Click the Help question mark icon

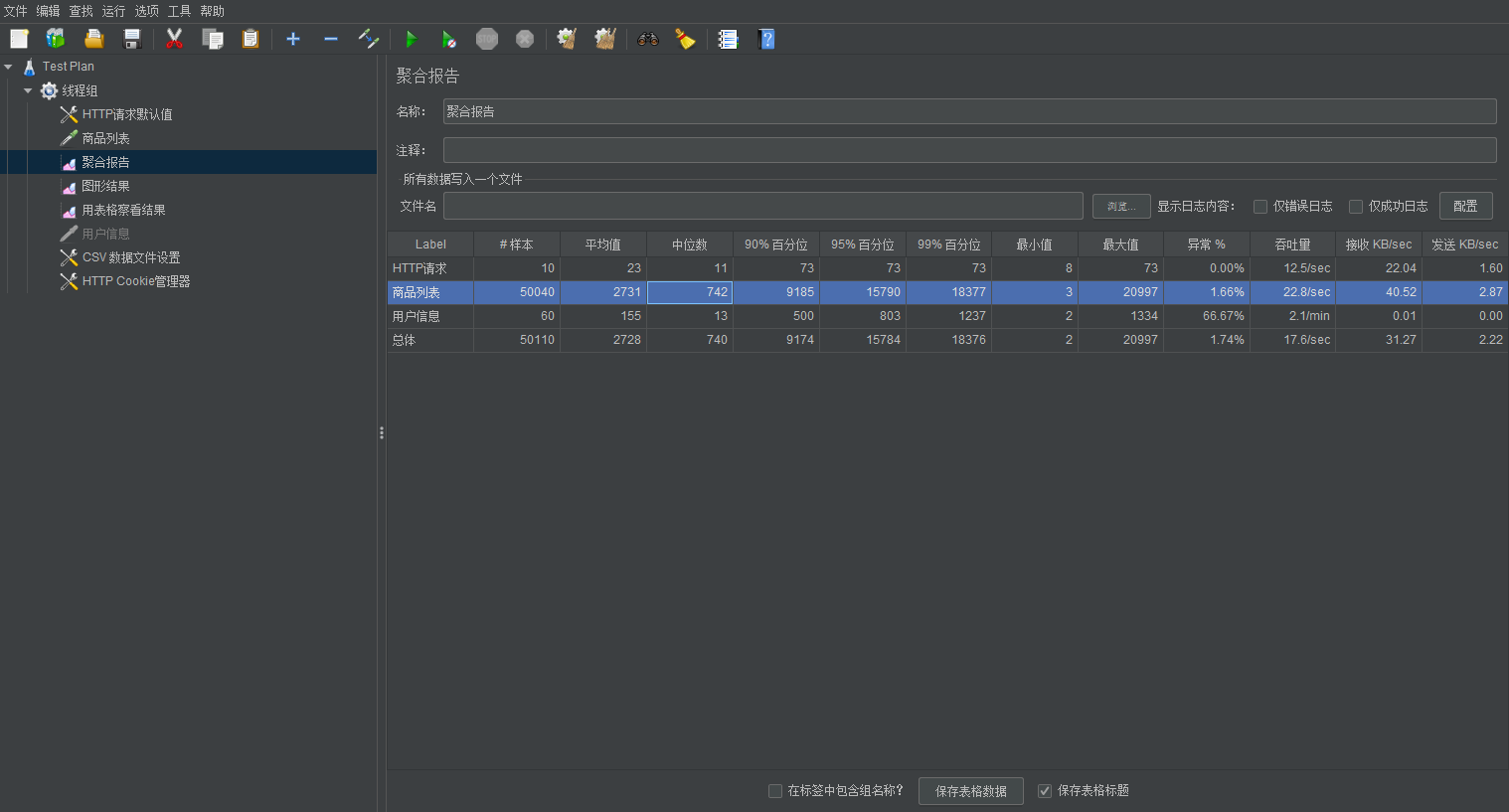coord(766,39)
